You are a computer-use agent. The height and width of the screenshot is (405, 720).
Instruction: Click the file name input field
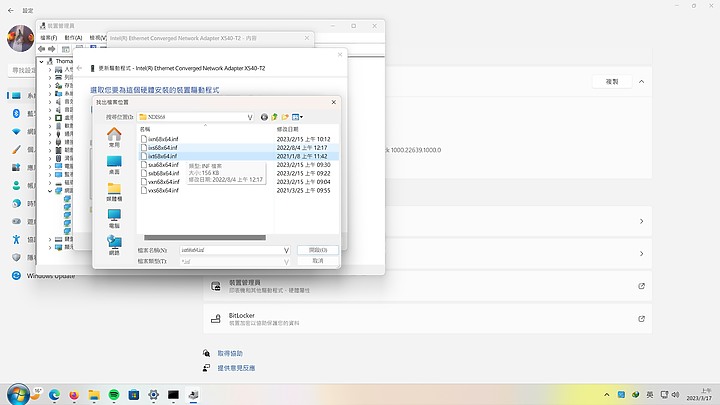[x=231, y=250]
